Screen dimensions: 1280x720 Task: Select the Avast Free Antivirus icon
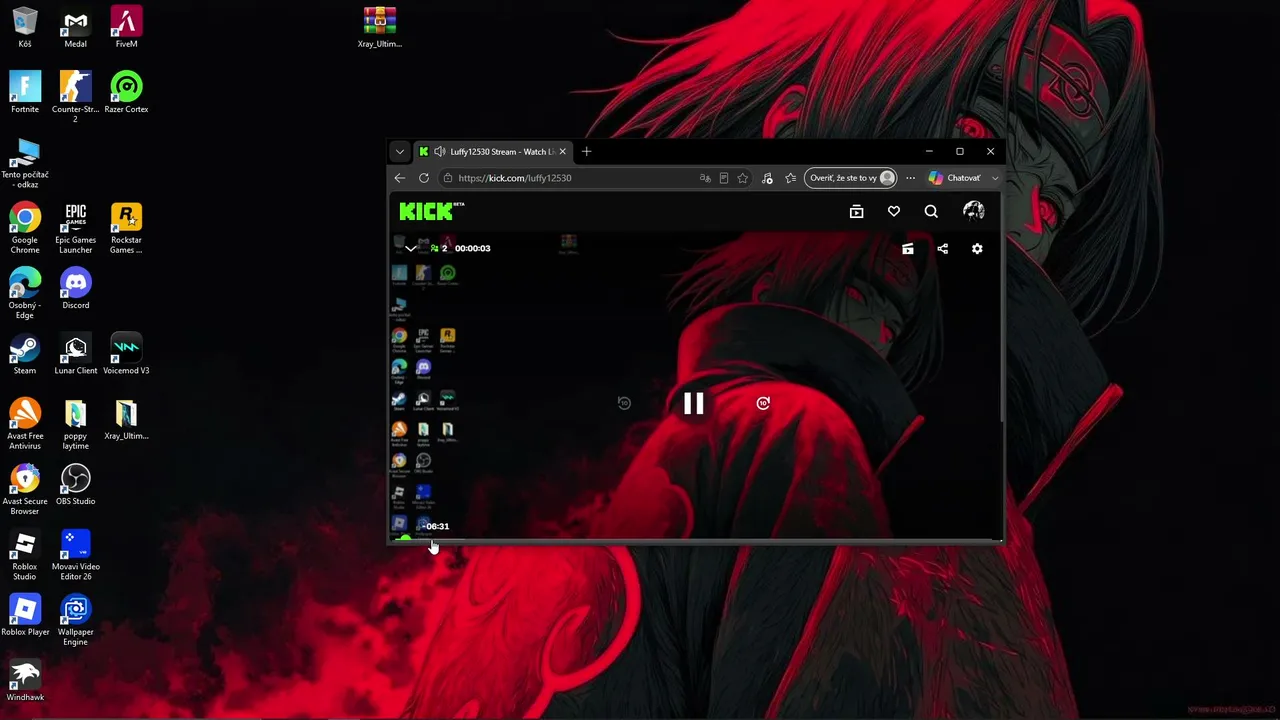25,424
